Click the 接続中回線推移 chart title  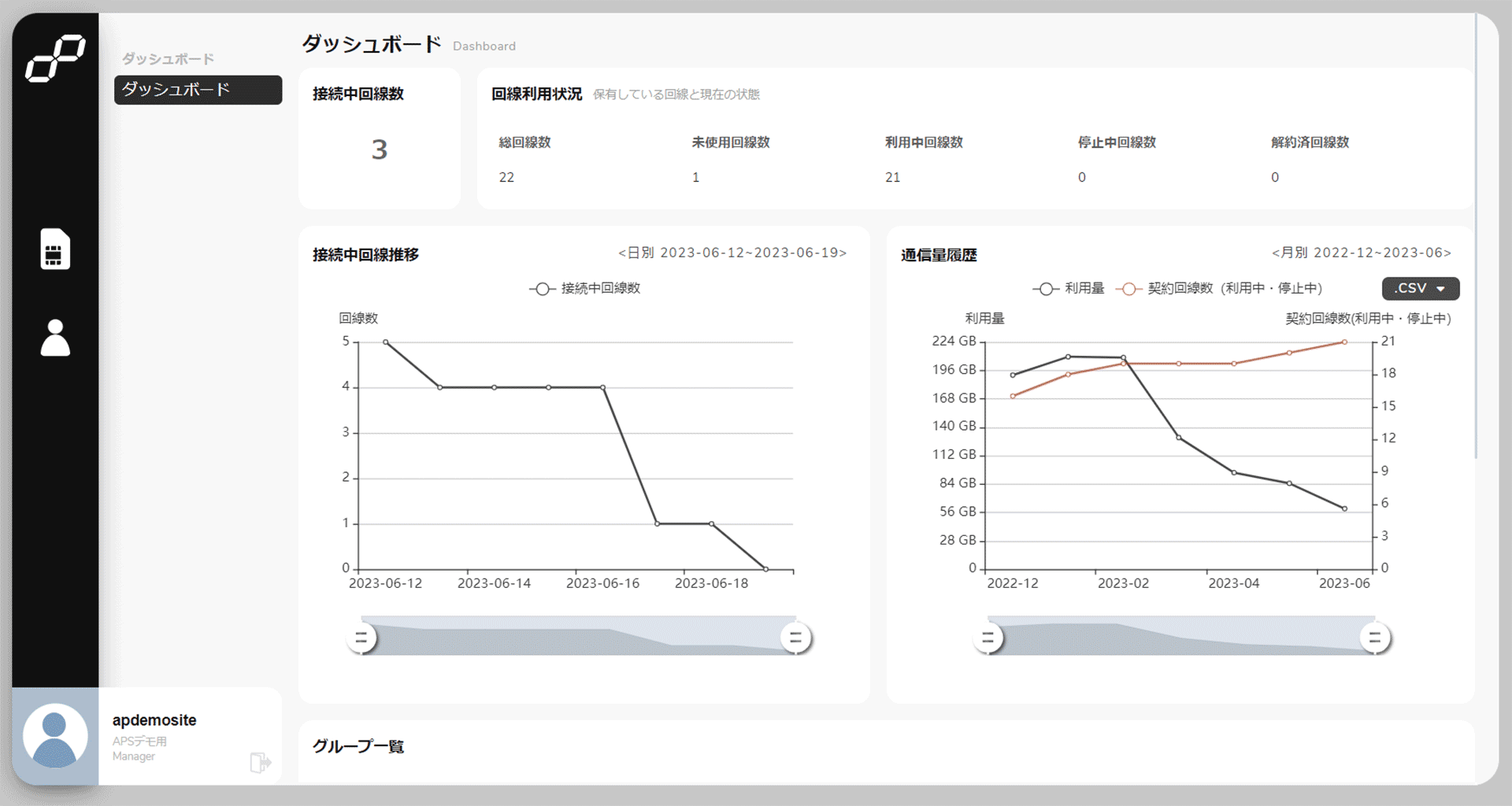pos(365,255)
